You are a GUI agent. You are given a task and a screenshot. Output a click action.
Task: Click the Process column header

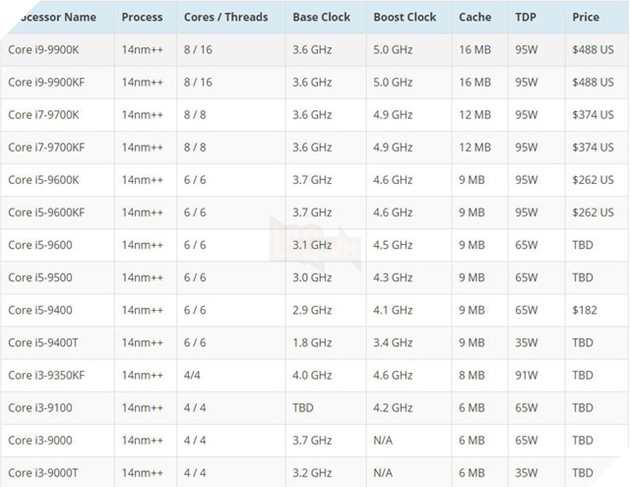(142, 17)
